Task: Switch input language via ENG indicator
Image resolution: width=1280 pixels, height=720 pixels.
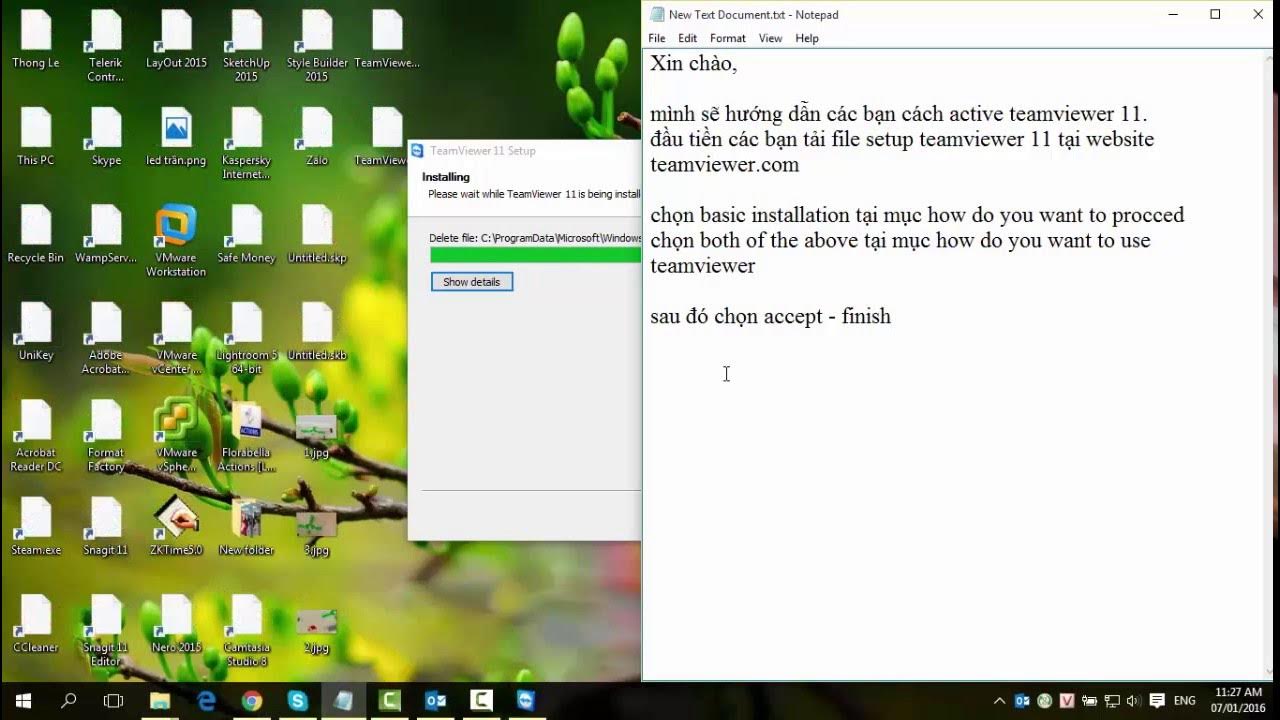Action: coord(1185,701)
